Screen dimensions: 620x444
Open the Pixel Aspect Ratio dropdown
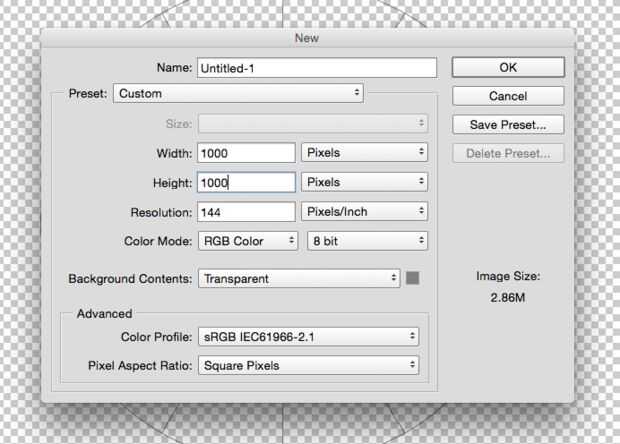tap(308, 365)
